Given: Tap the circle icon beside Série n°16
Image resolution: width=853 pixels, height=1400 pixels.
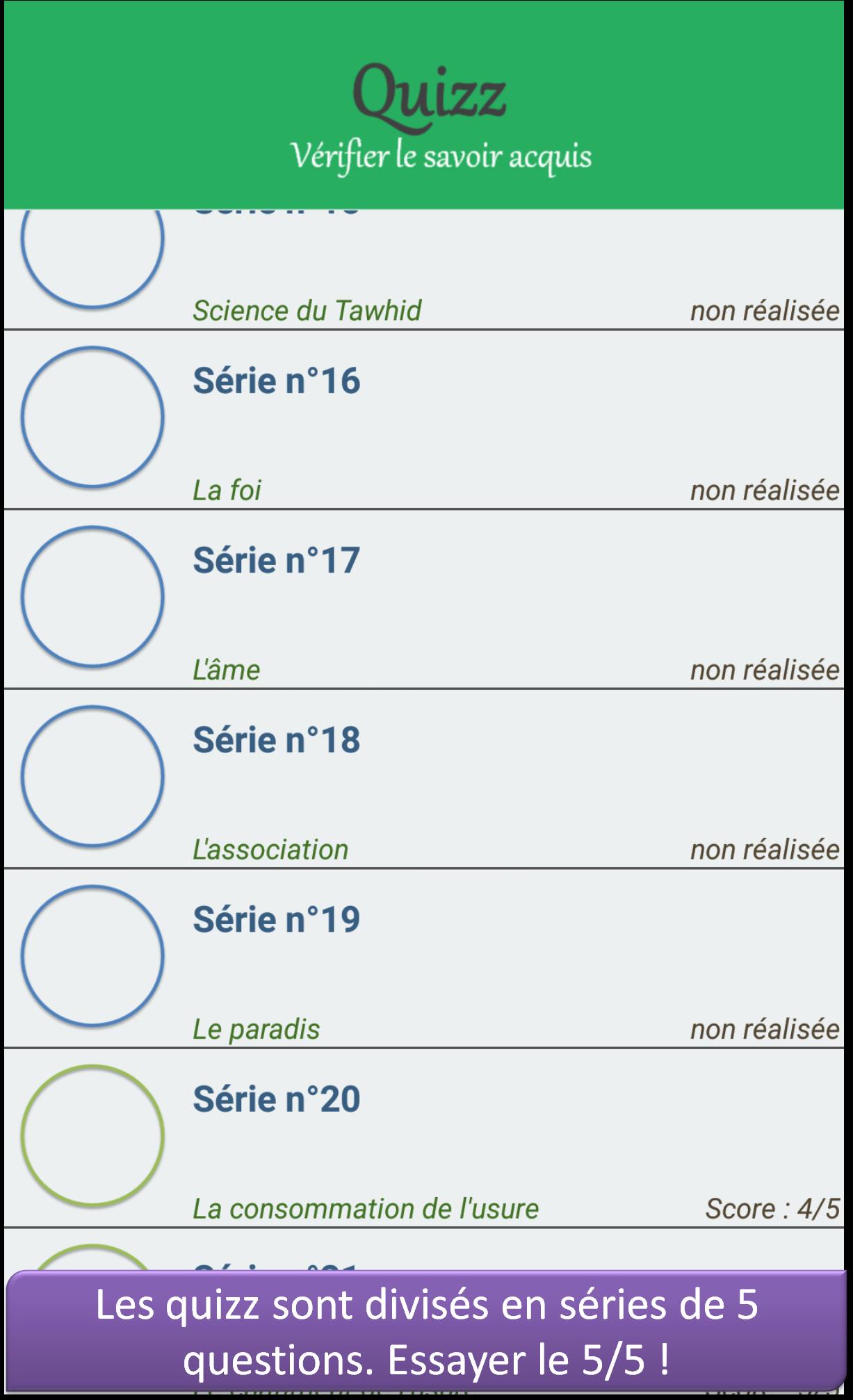Looking at the screenshot, I should pos(92,417).
